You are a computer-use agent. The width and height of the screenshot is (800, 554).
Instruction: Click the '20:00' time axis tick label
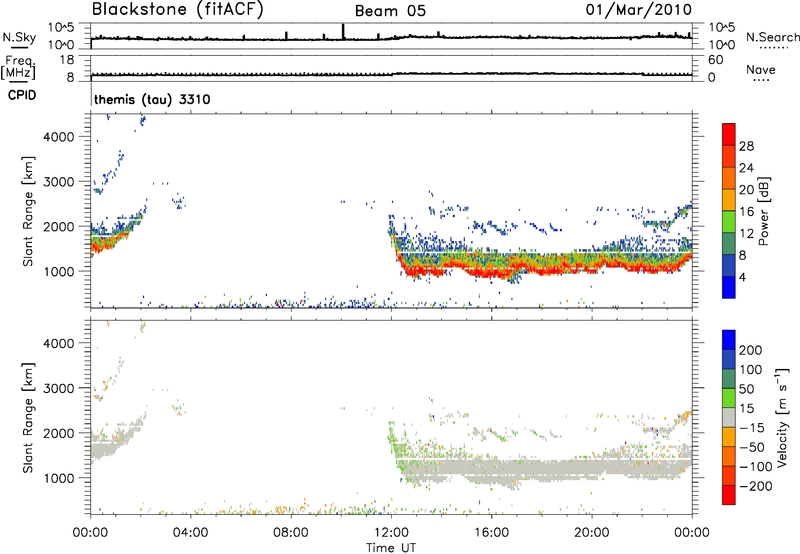(592, 533)
